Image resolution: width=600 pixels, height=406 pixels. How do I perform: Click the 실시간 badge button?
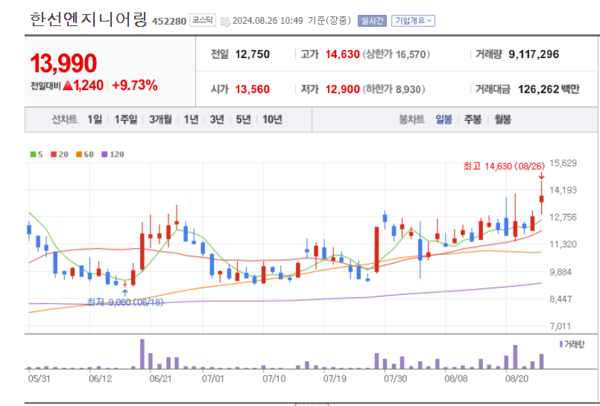372,21
